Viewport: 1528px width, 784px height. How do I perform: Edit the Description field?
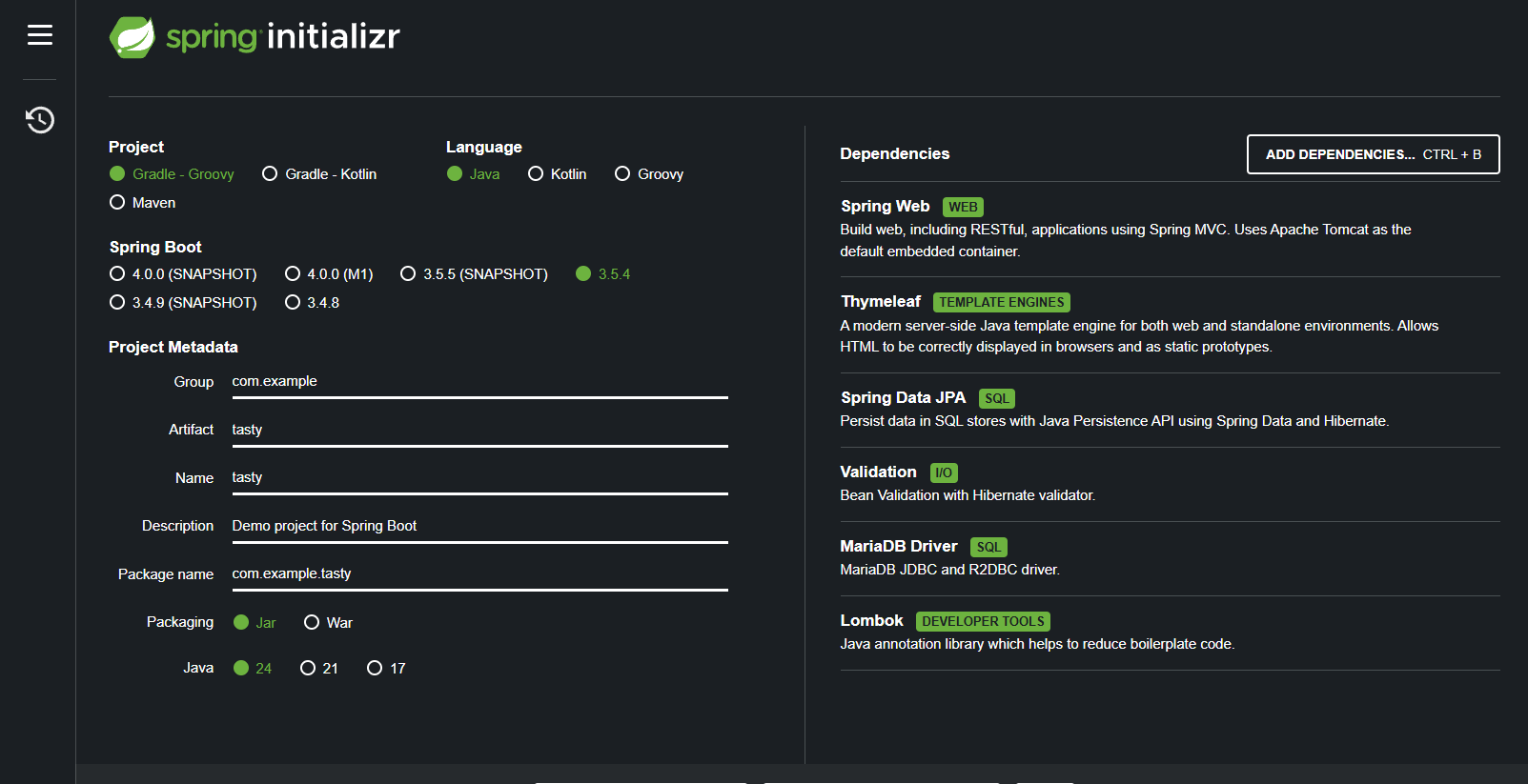pos(479,526)
